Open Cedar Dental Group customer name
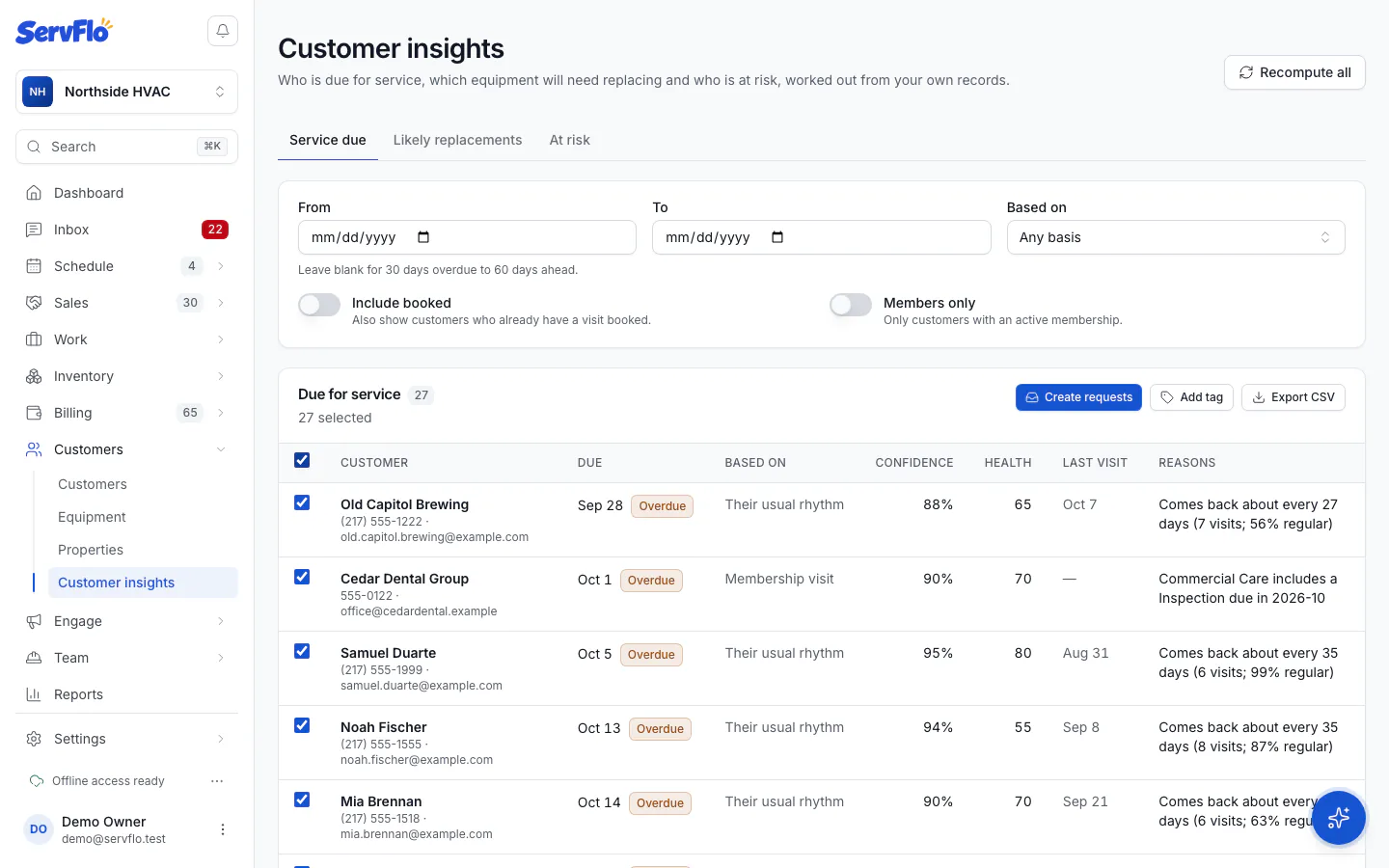Image resolution: width=1389 pixels, height=868 pixels. point(404,579)
